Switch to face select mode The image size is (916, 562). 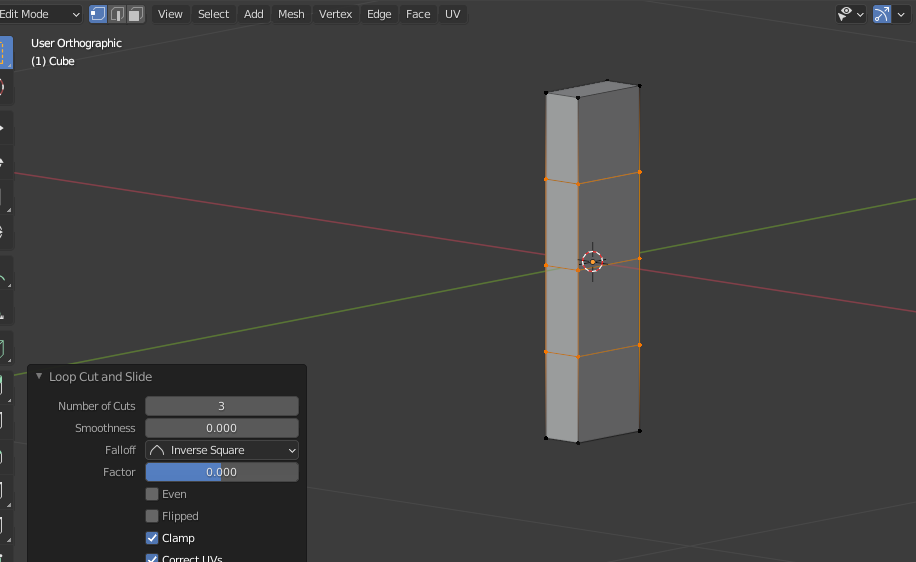[x=136, y=14]
